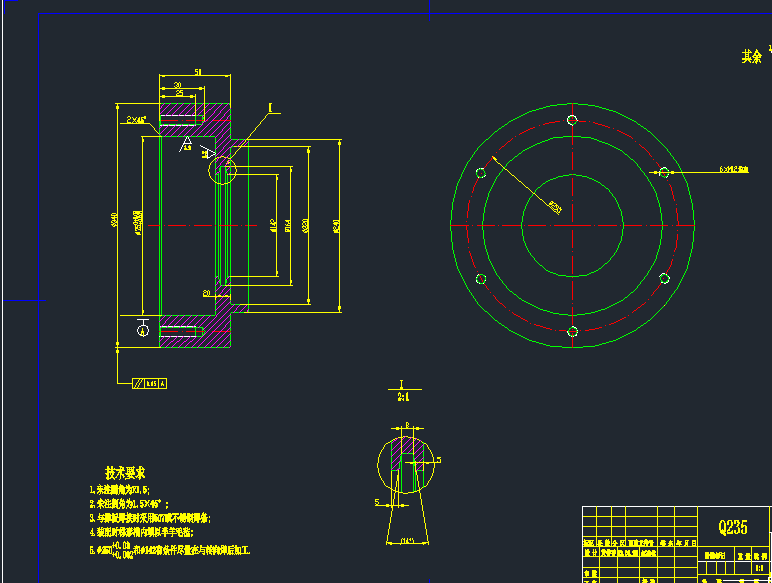Click the parallelism tolerance frame referencing datum A

click(150, 383)
